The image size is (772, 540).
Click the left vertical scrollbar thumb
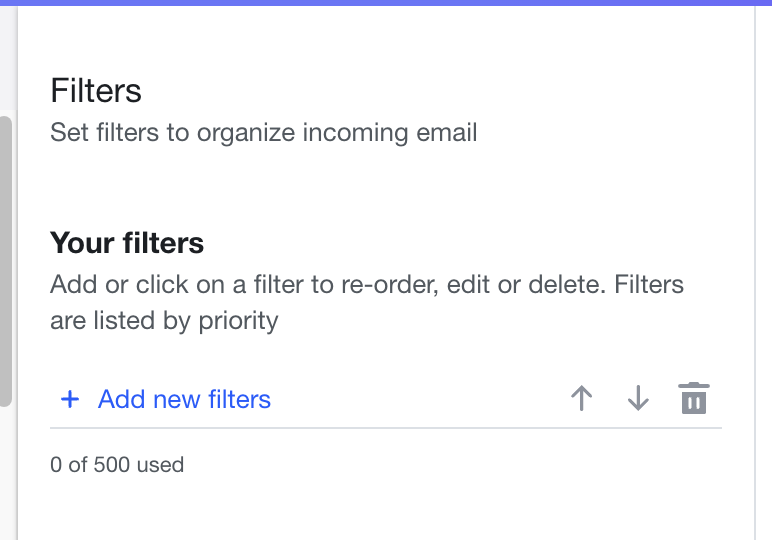point(5,261)
